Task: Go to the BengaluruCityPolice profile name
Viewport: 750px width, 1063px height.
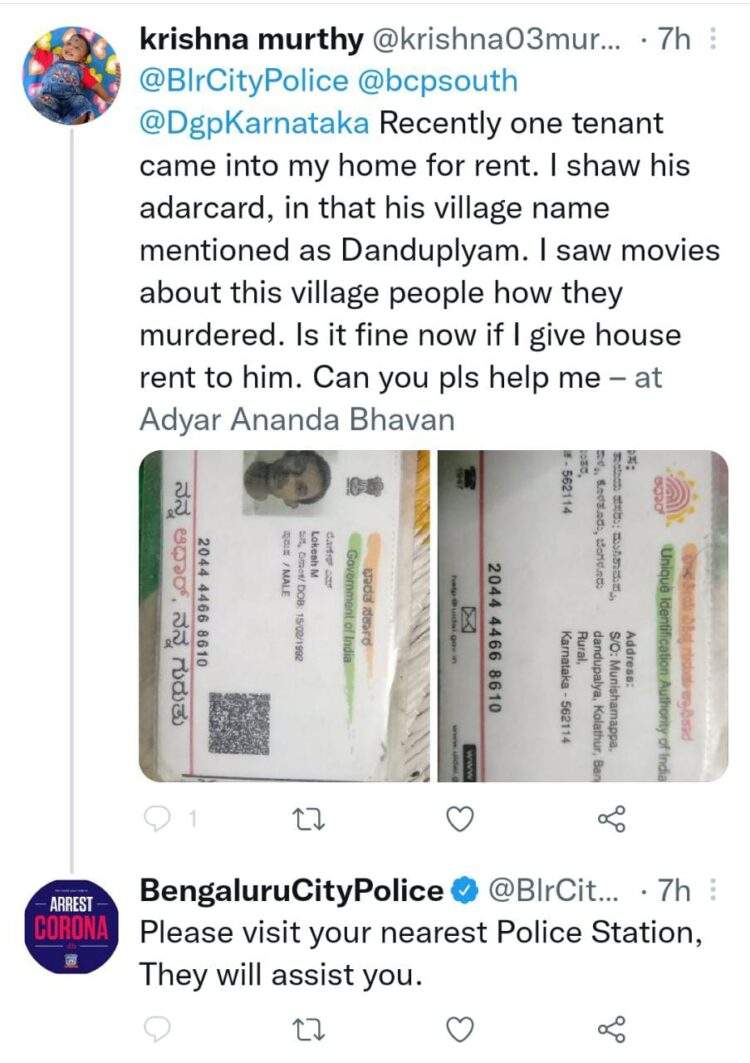Action: [290, 890]
